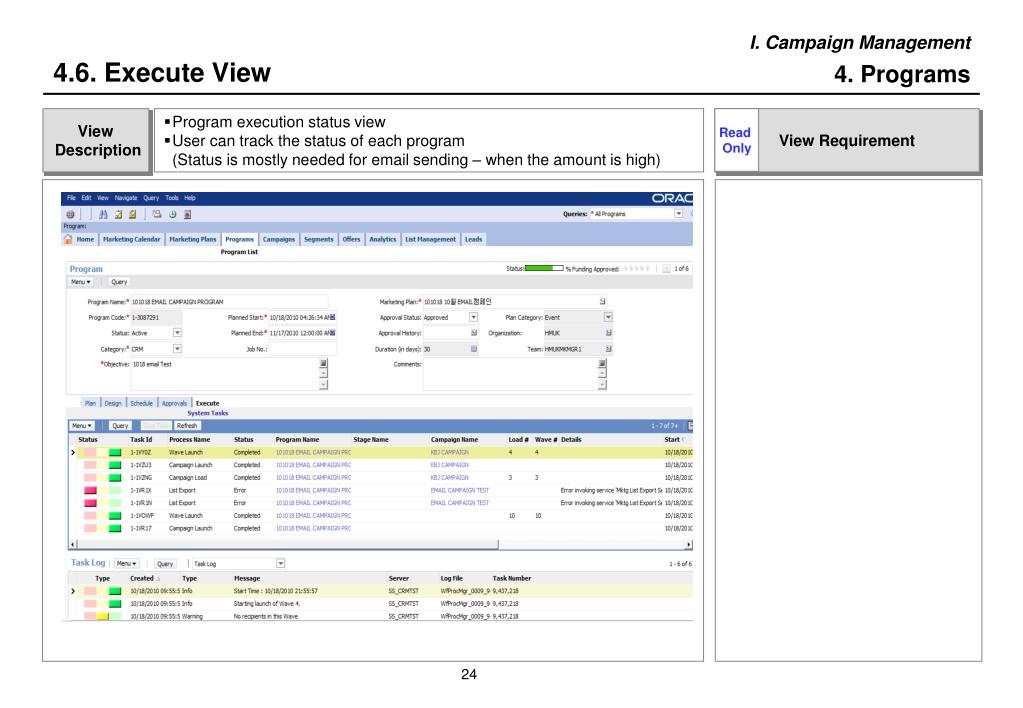Click the Program Name input field

pyautogui.click(x=230, y=302)
